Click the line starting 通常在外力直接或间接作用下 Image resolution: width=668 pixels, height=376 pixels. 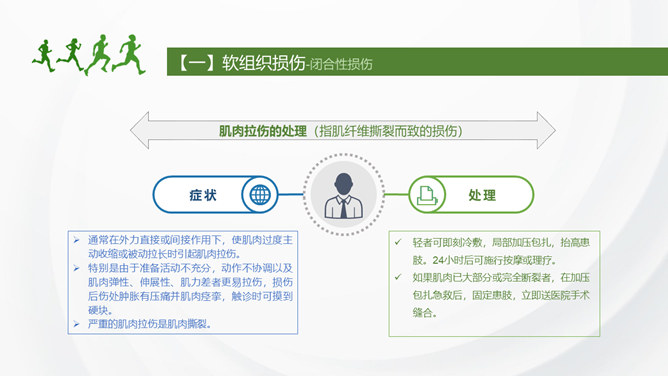tap(190, 240)
